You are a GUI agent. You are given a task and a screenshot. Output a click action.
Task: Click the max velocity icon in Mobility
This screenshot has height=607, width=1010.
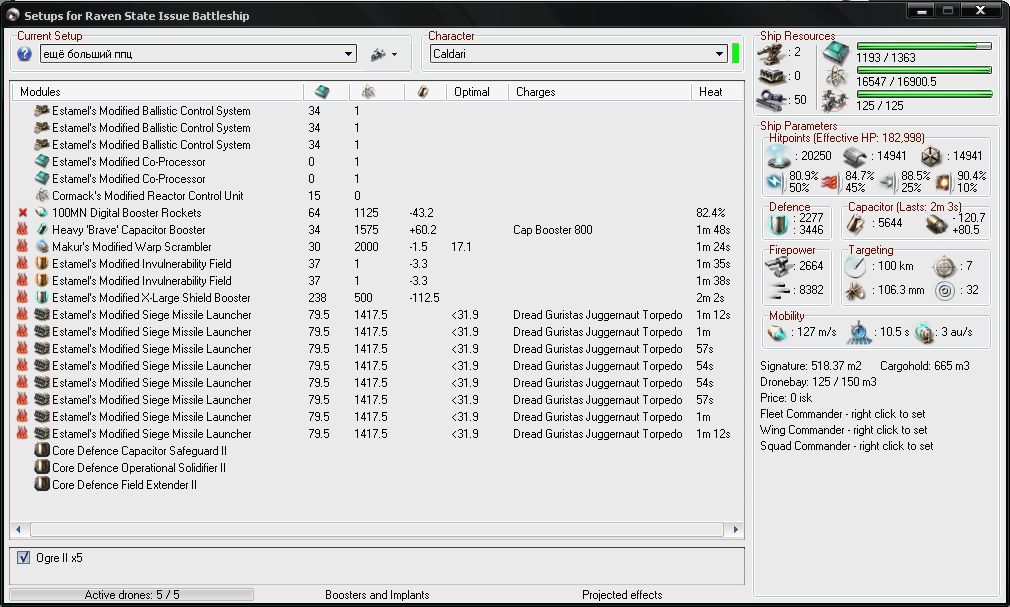[777, 333]
